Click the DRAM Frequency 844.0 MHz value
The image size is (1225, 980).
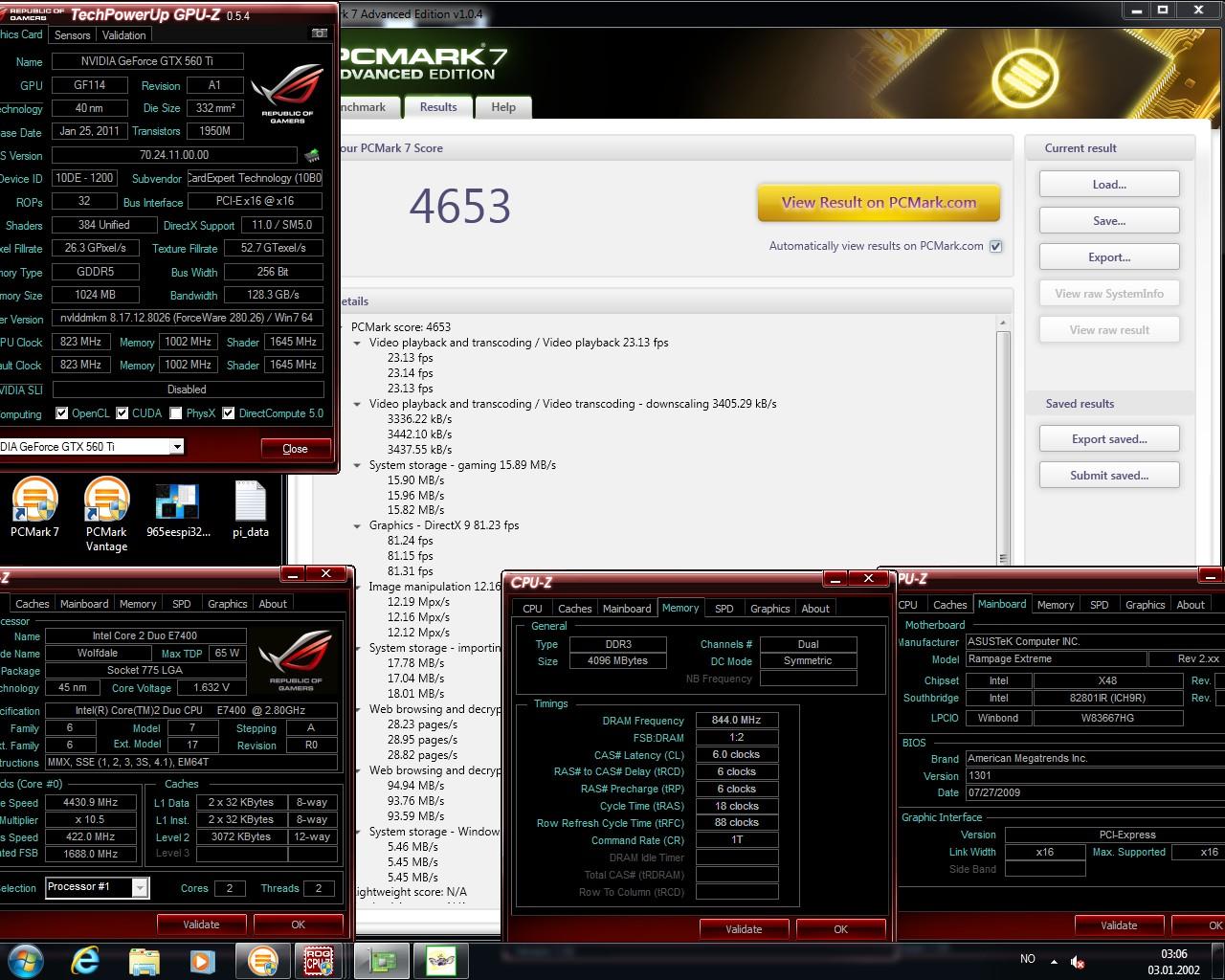pyautogui.click(x=737, y=721)
